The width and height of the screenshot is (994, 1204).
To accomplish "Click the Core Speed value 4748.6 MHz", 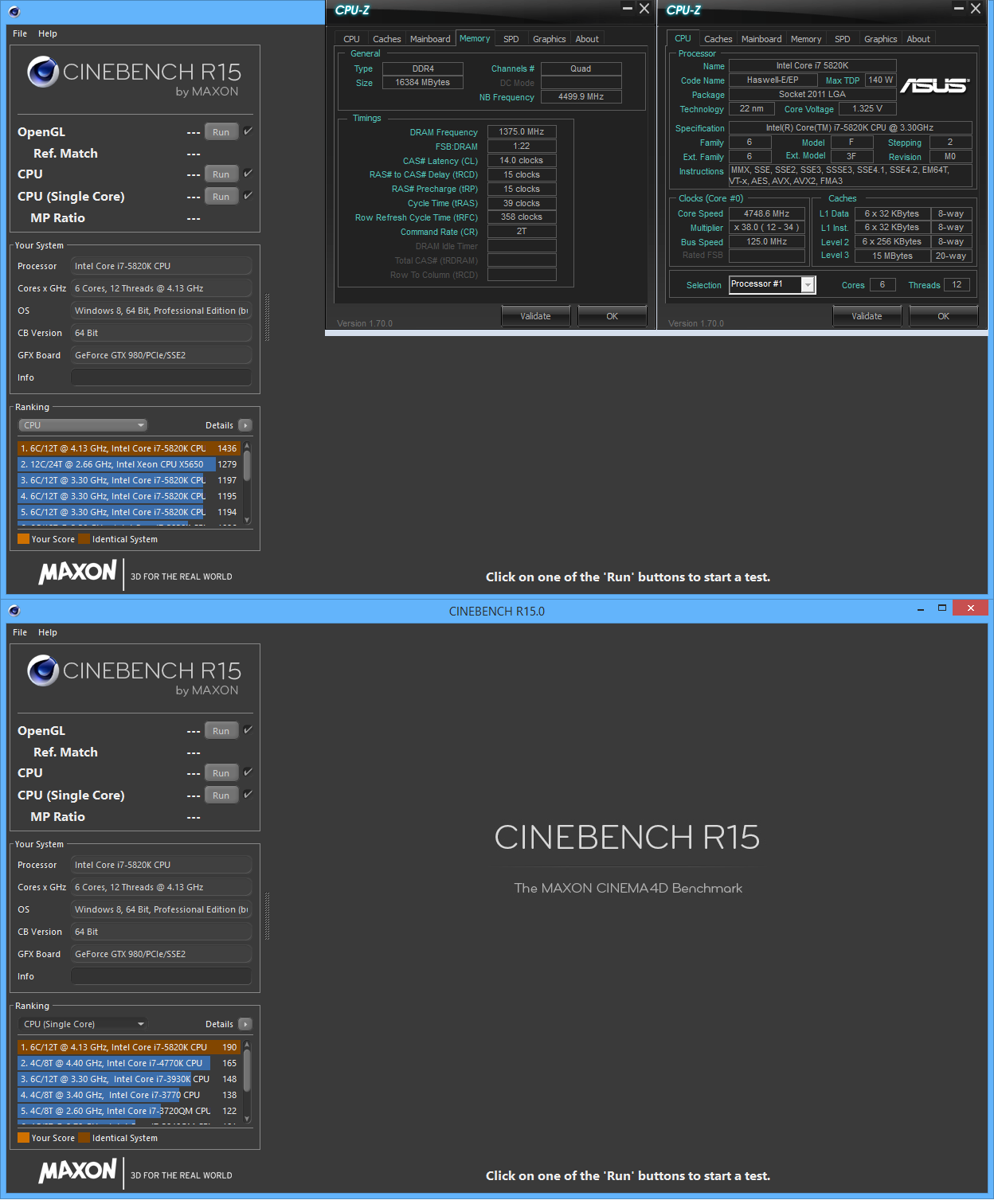I will (x=767, y=213).
